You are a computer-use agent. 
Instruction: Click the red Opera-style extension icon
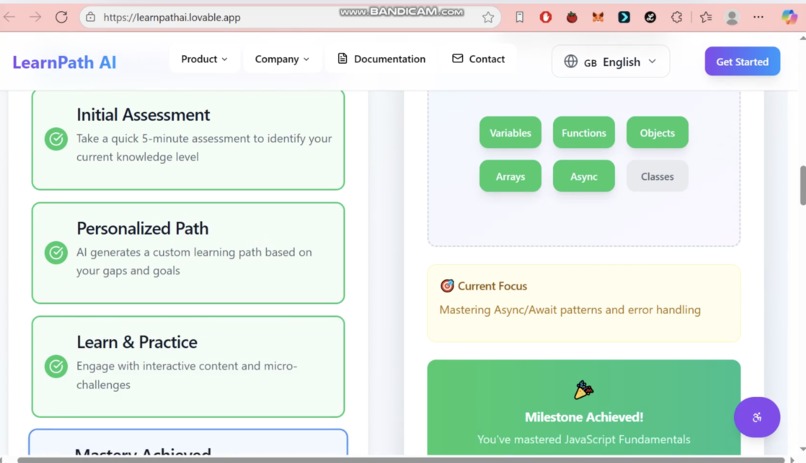tap(545, 17)
